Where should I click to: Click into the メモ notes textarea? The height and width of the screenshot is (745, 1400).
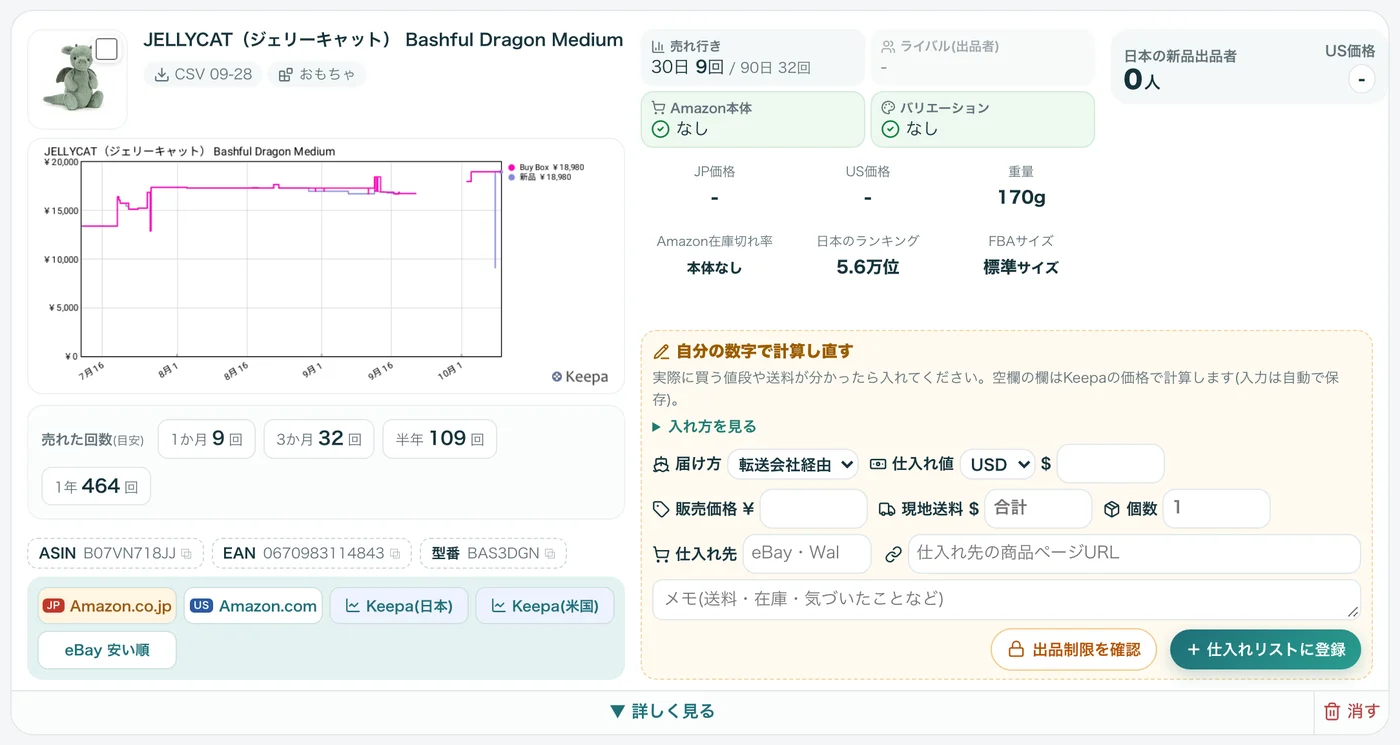pyautogui.click(x=1006, y=599)
